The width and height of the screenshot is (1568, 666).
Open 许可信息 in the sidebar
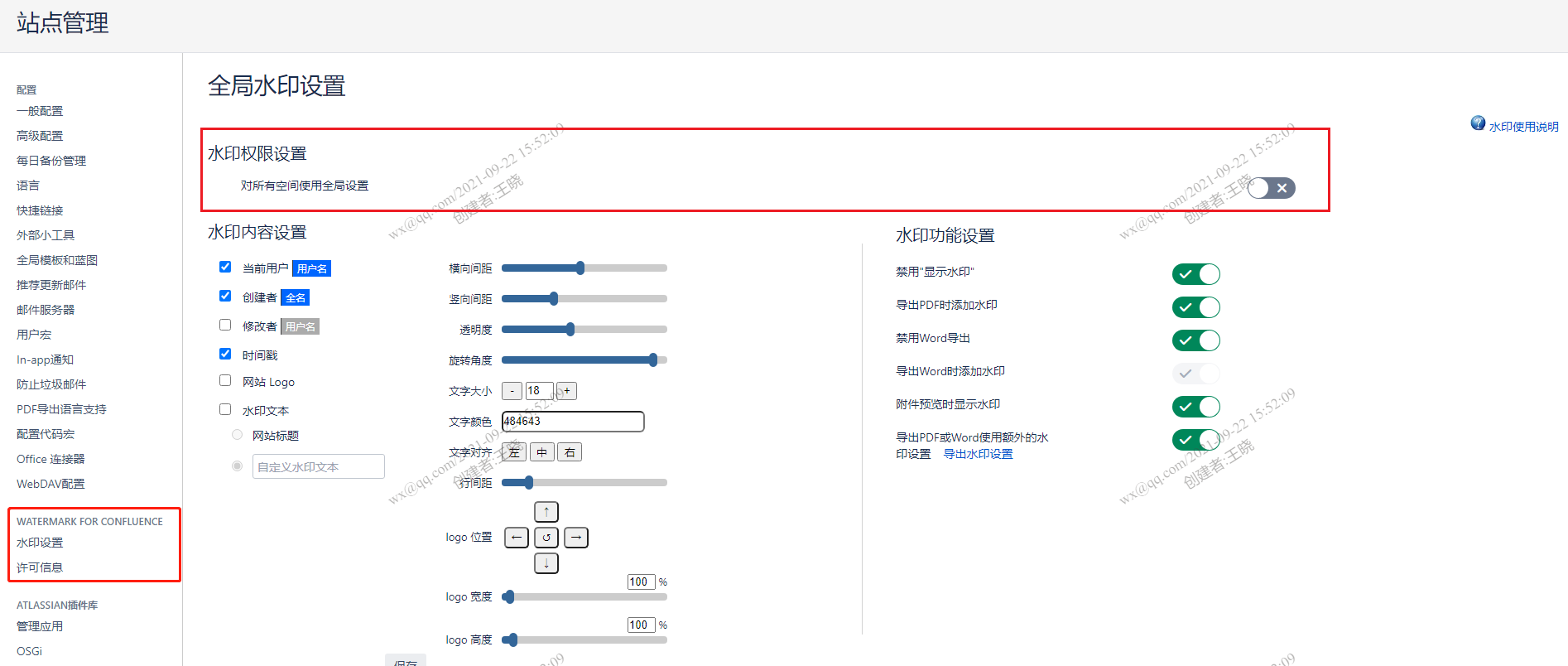[40, 567]
